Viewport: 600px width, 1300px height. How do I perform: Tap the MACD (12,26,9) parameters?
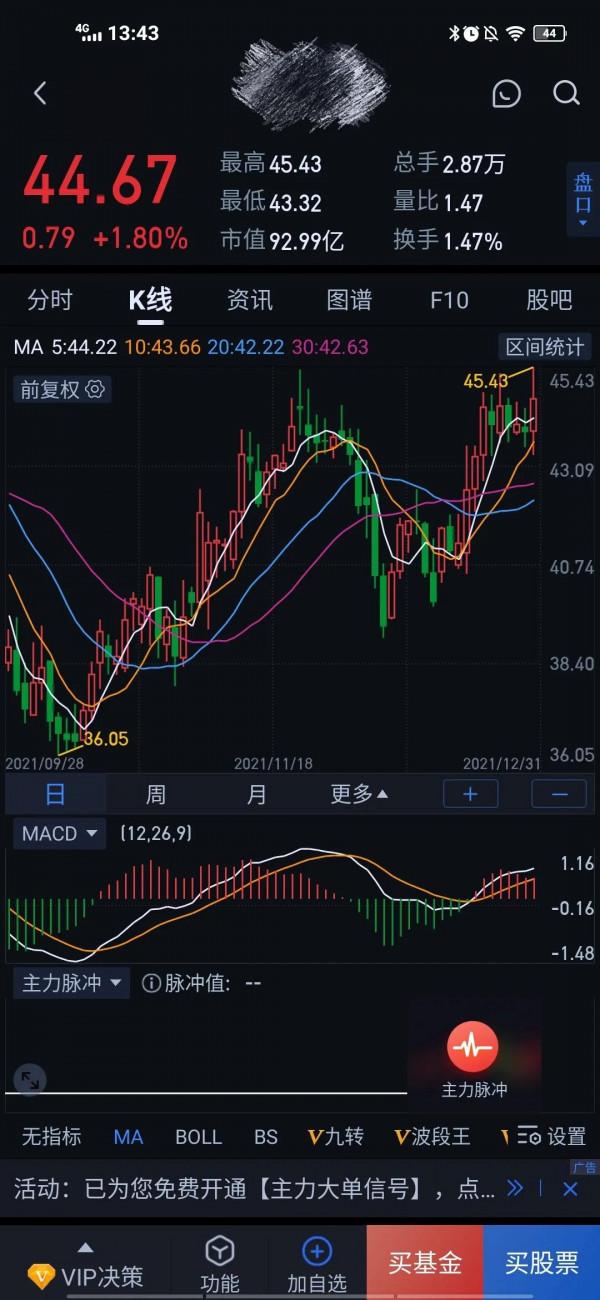pos(156,833)
